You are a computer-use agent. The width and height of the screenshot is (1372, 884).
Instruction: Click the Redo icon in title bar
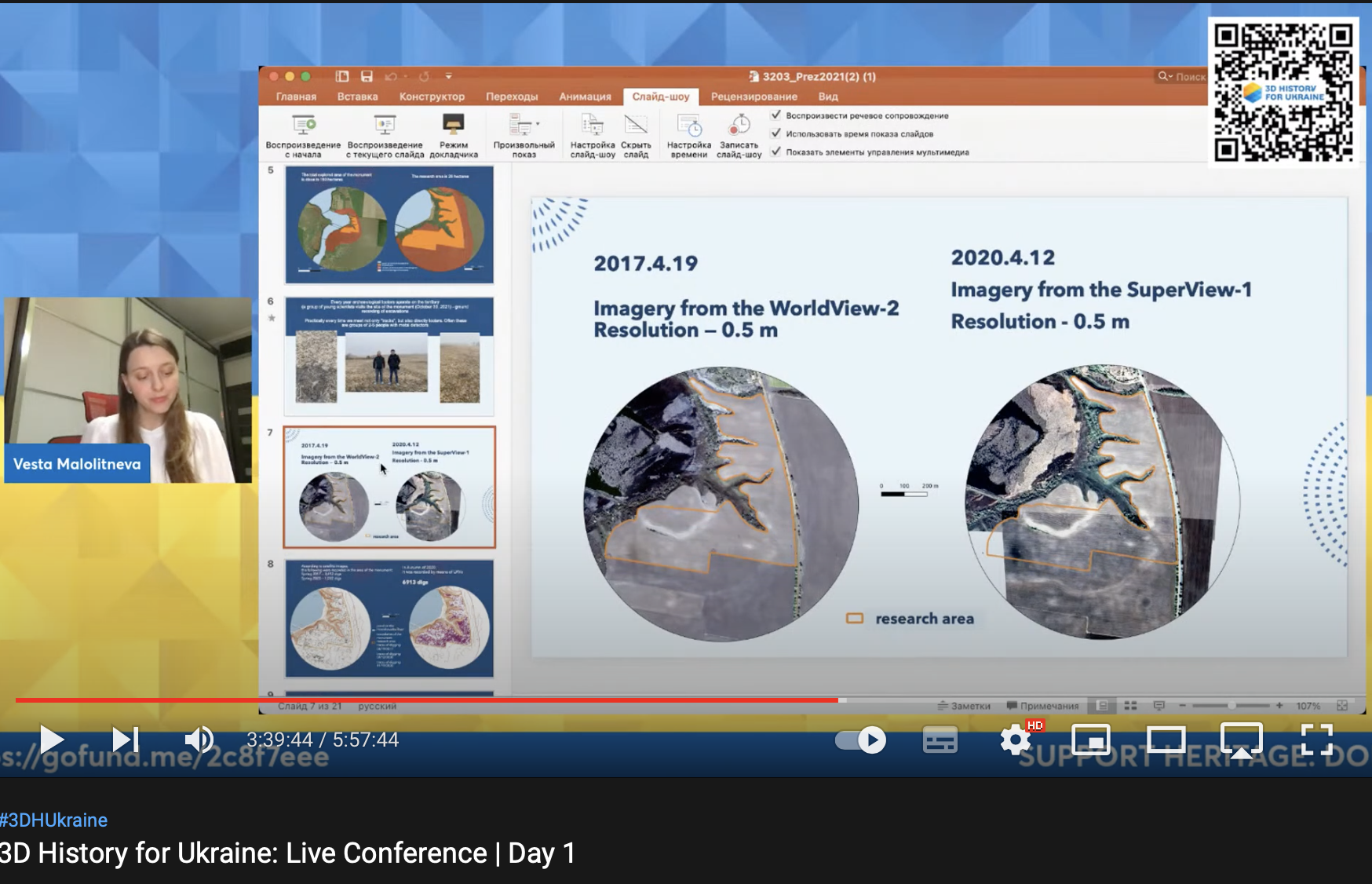pos(424,76)
